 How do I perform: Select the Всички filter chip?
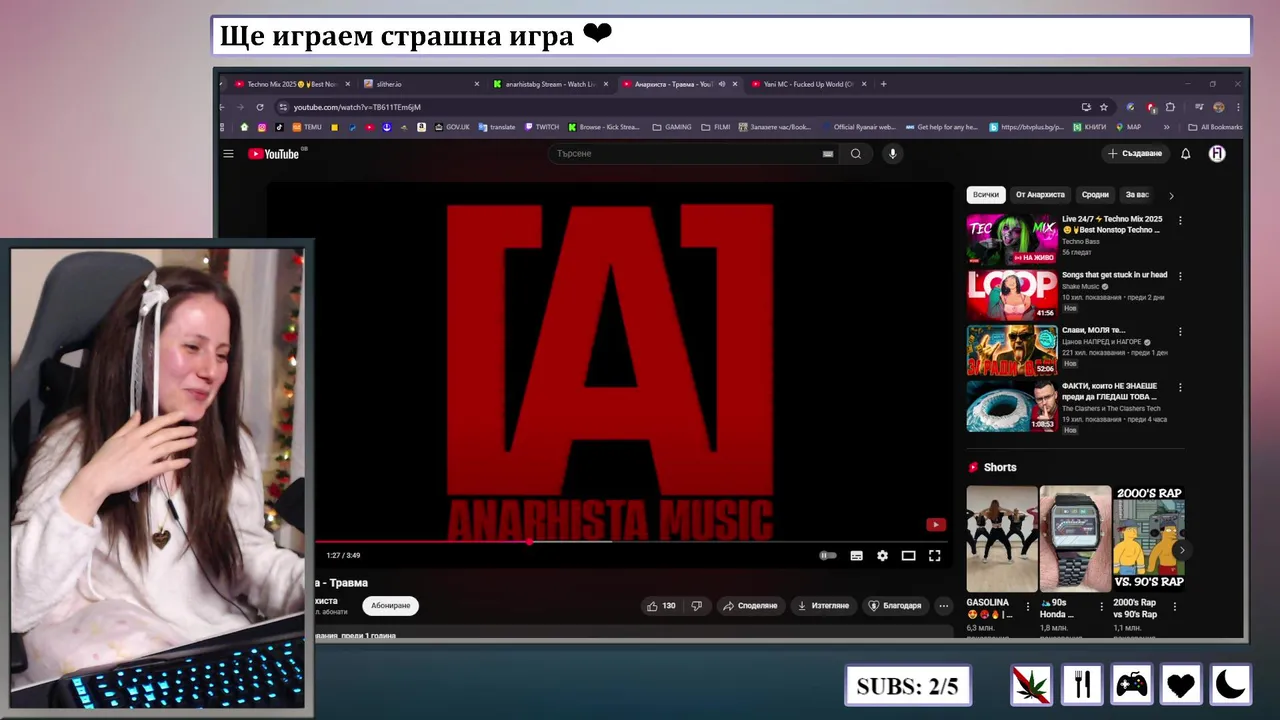[985, 195]
